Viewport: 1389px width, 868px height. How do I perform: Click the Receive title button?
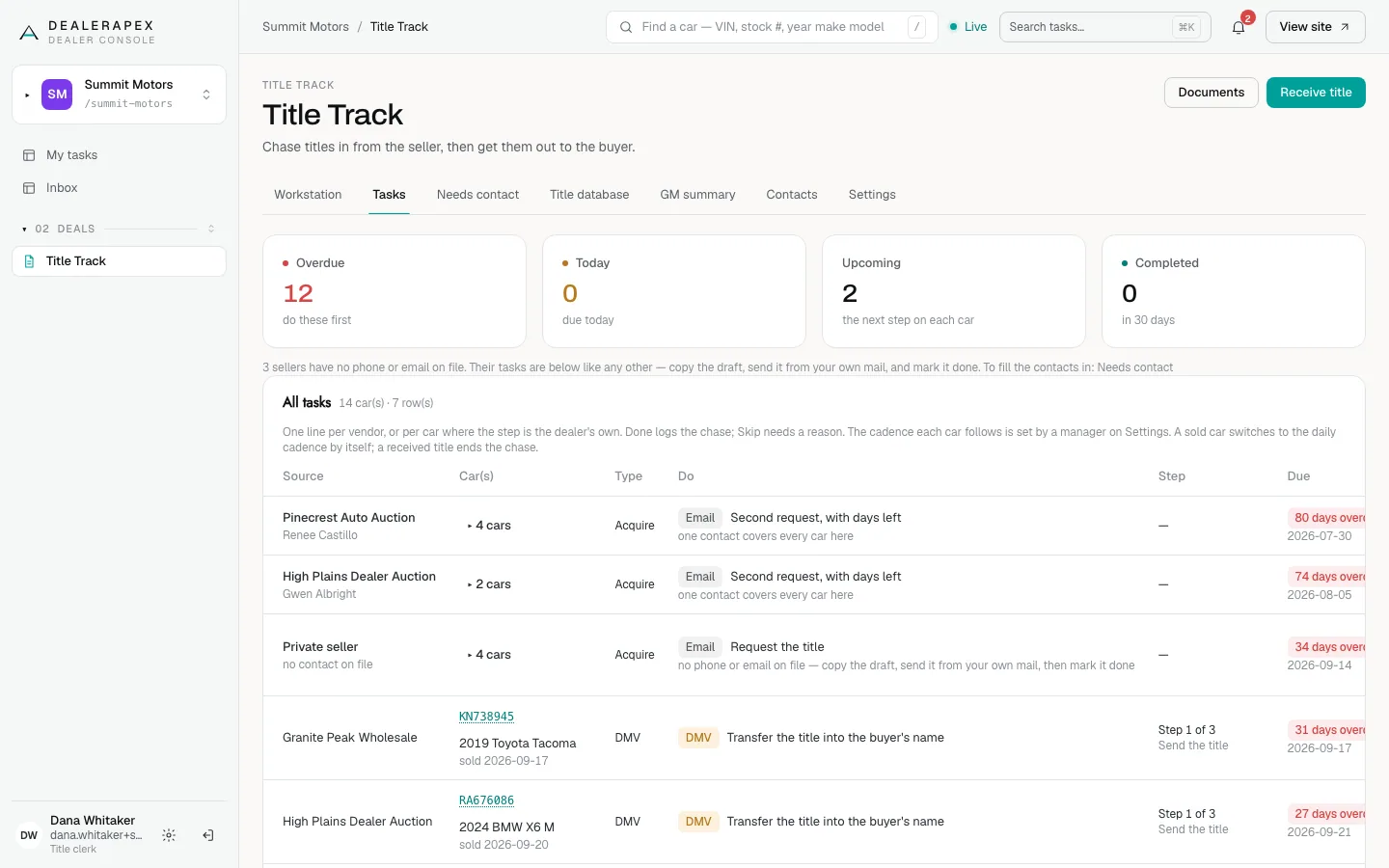tap(1316, 93)
